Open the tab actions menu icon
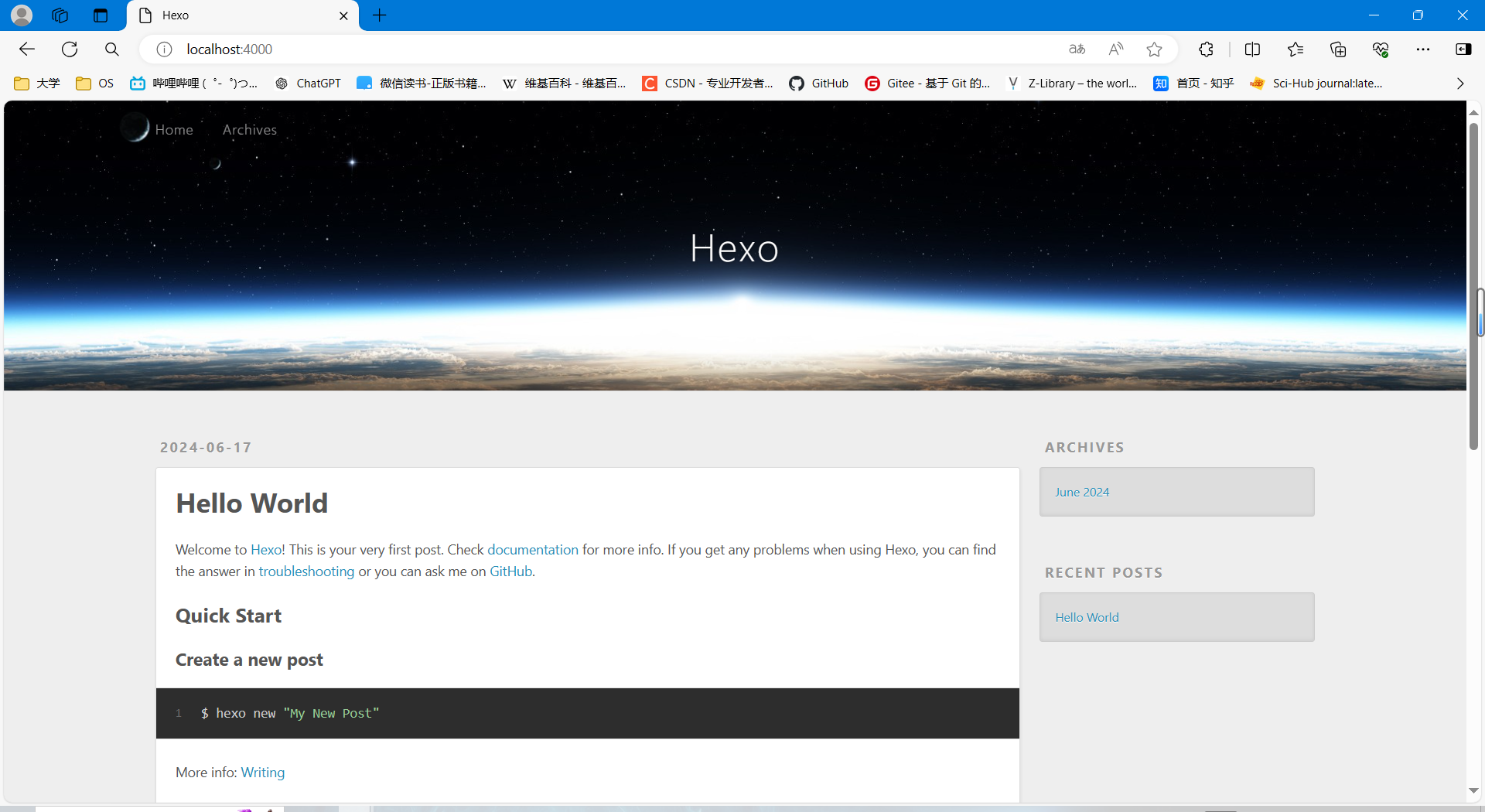This screenshot has width=1485, height=812. point(100,15)
